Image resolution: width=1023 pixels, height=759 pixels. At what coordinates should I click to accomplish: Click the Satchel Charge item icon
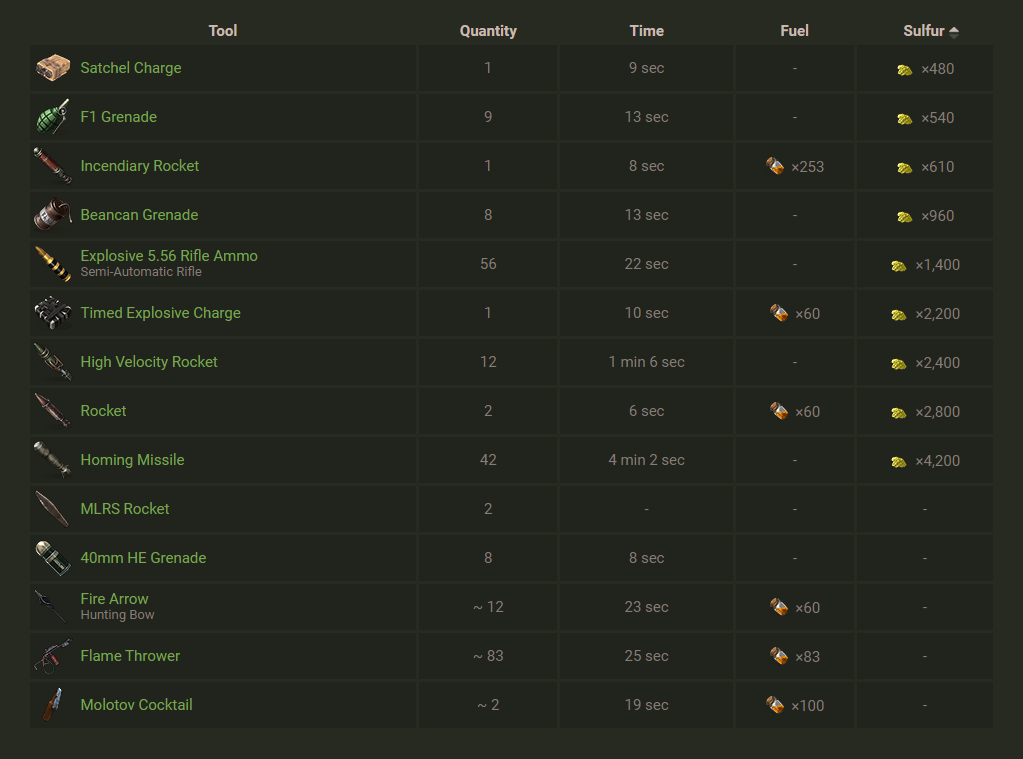[52, 68]
